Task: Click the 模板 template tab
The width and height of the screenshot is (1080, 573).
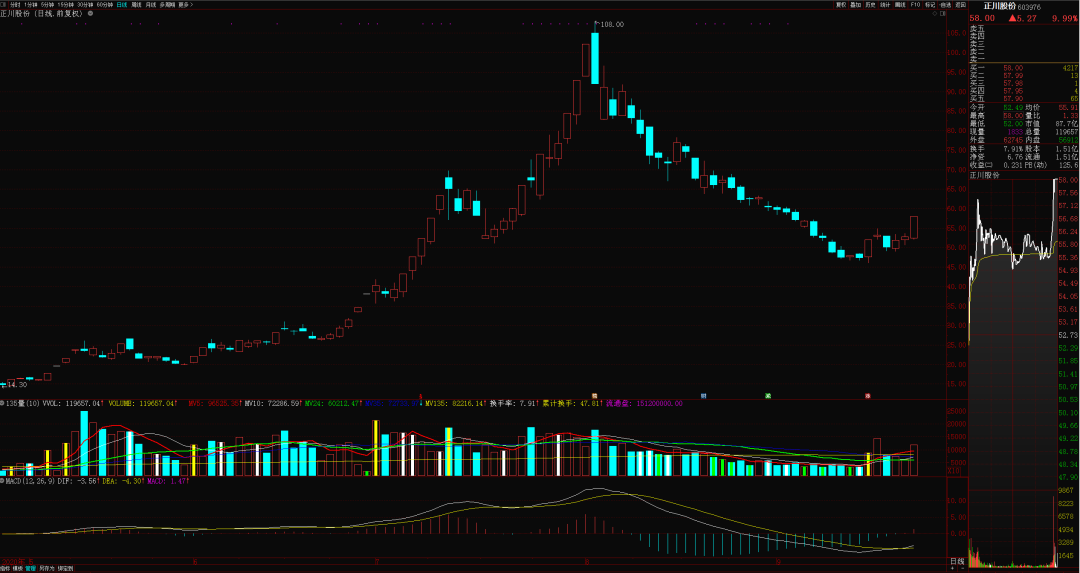Action: [18, 568]
